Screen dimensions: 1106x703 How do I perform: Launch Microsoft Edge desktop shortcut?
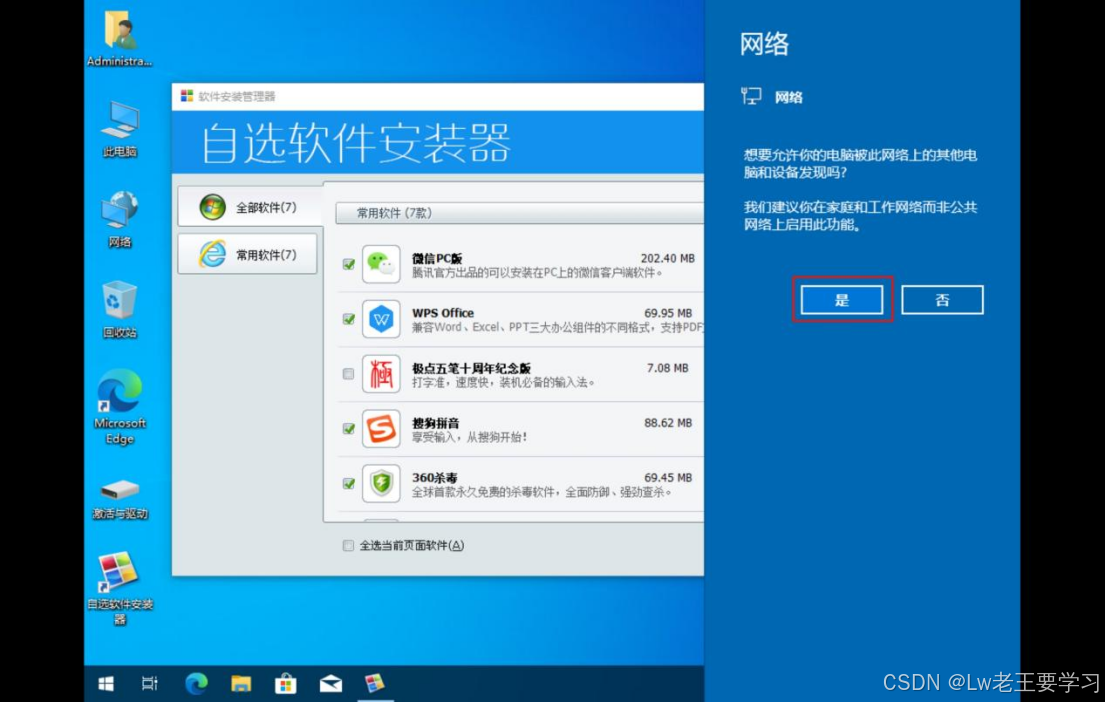click(x=119, y=407)
